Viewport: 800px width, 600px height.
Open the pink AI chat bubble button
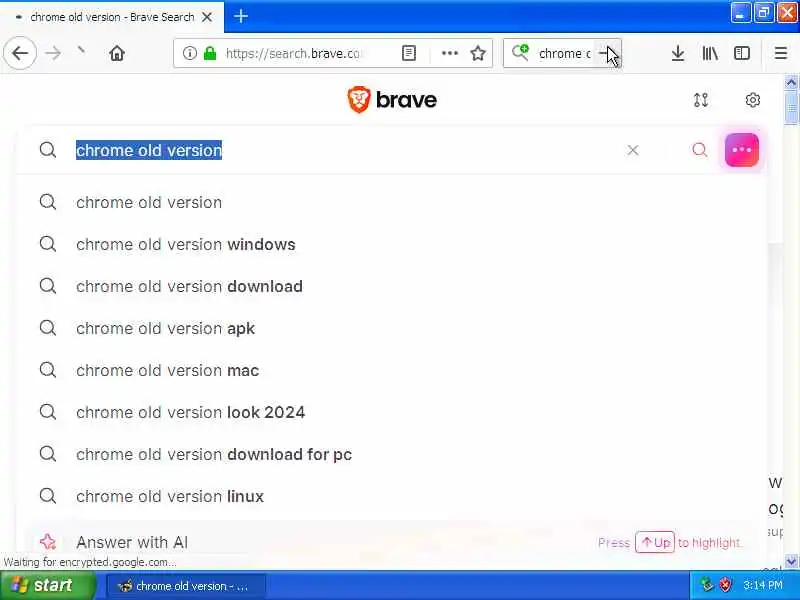coord(741,150)
